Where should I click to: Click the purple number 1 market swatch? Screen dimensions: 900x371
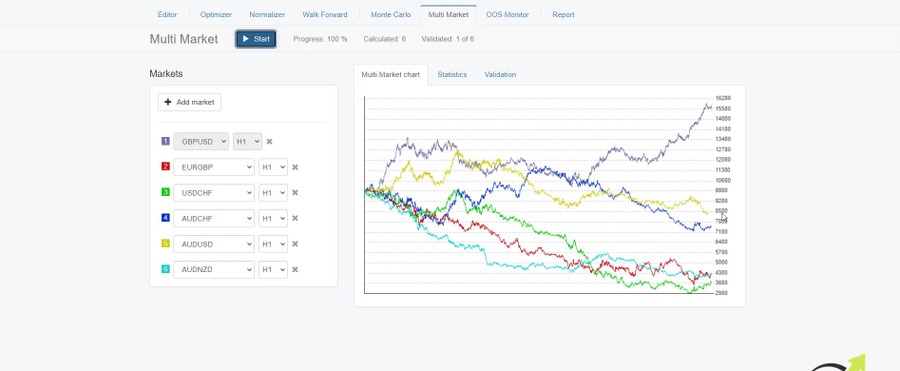tap(165, 141)
